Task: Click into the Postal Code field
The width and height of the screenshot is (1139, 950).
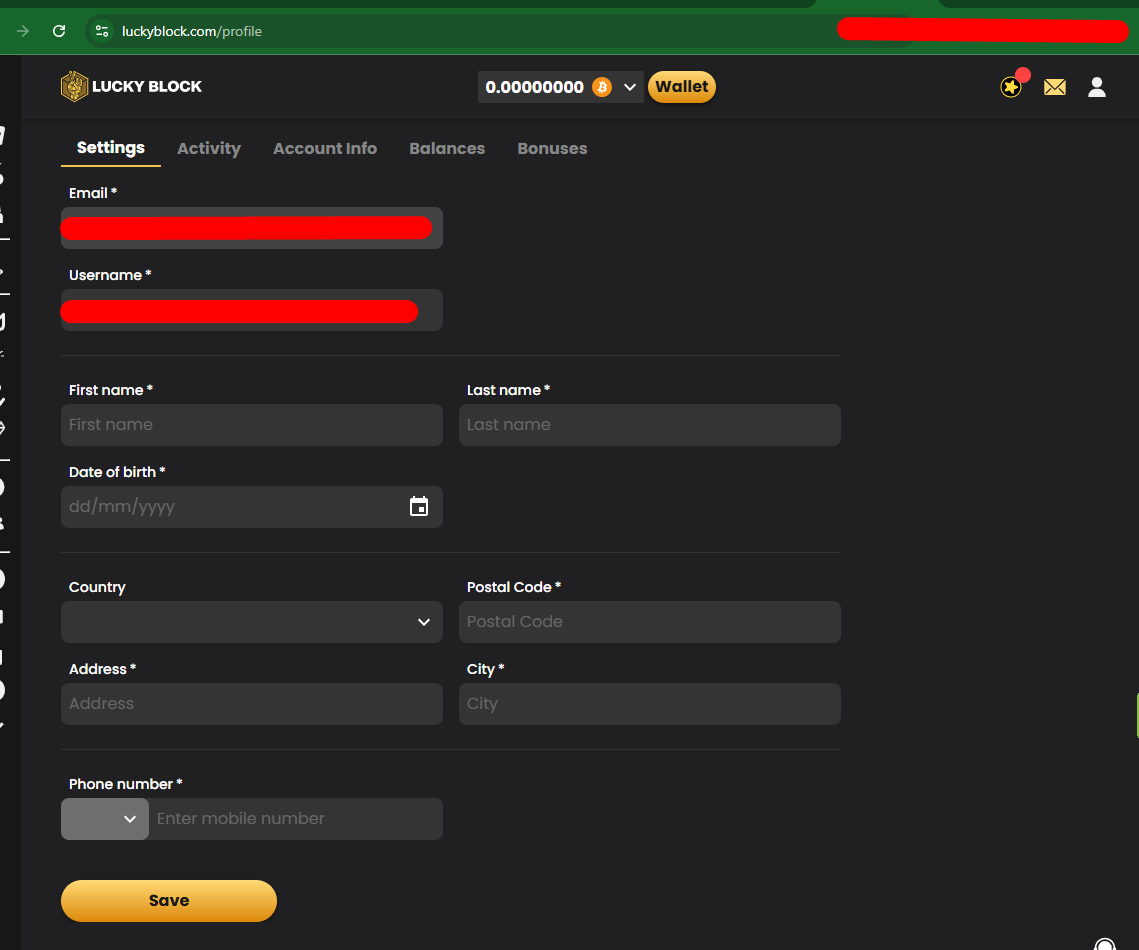Action: tap(649, 622)
